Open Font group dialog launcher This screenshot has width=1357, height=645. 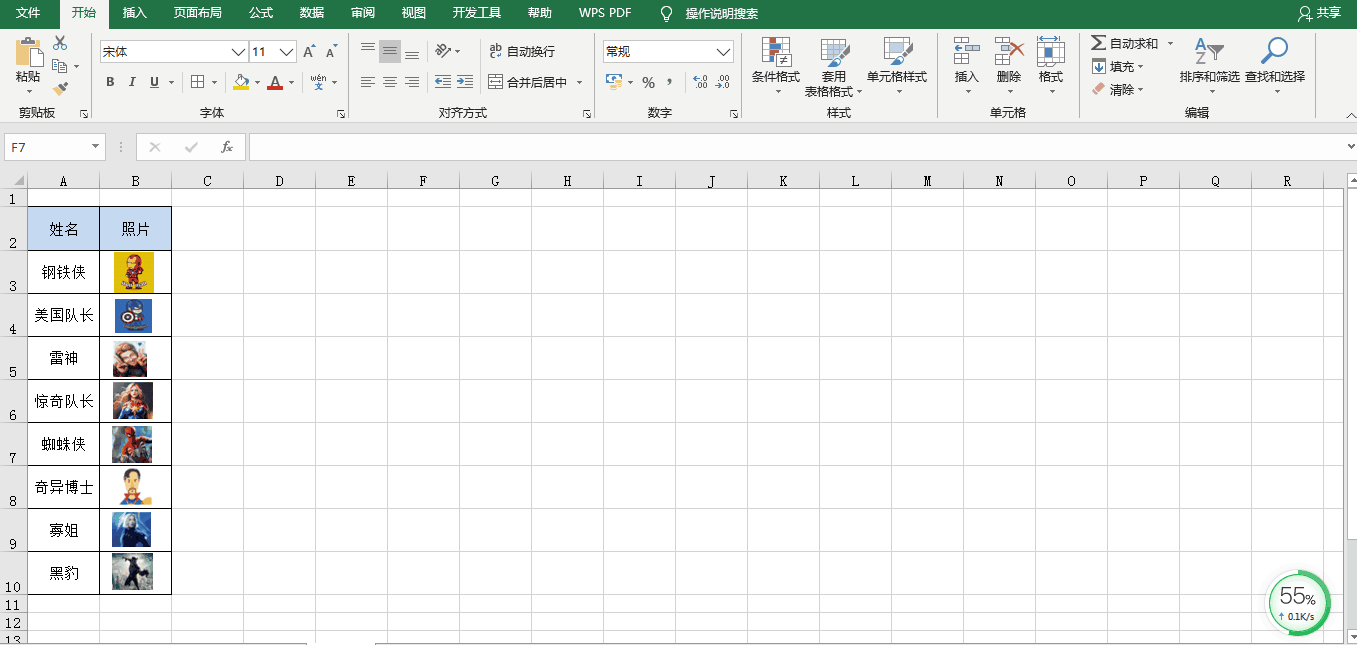point(341,114)
